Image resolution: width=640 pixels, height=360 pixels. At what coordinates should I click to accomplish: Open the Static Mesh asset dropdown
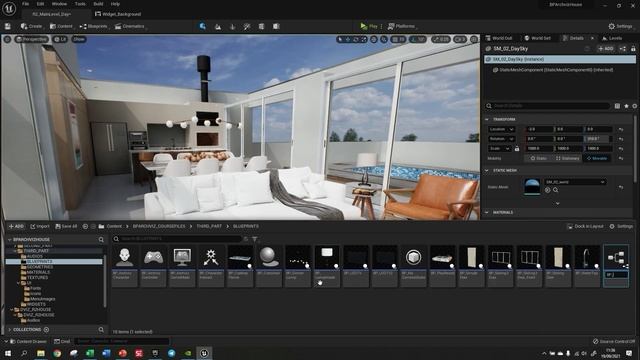pyautogui.click(x=575, y=182)
